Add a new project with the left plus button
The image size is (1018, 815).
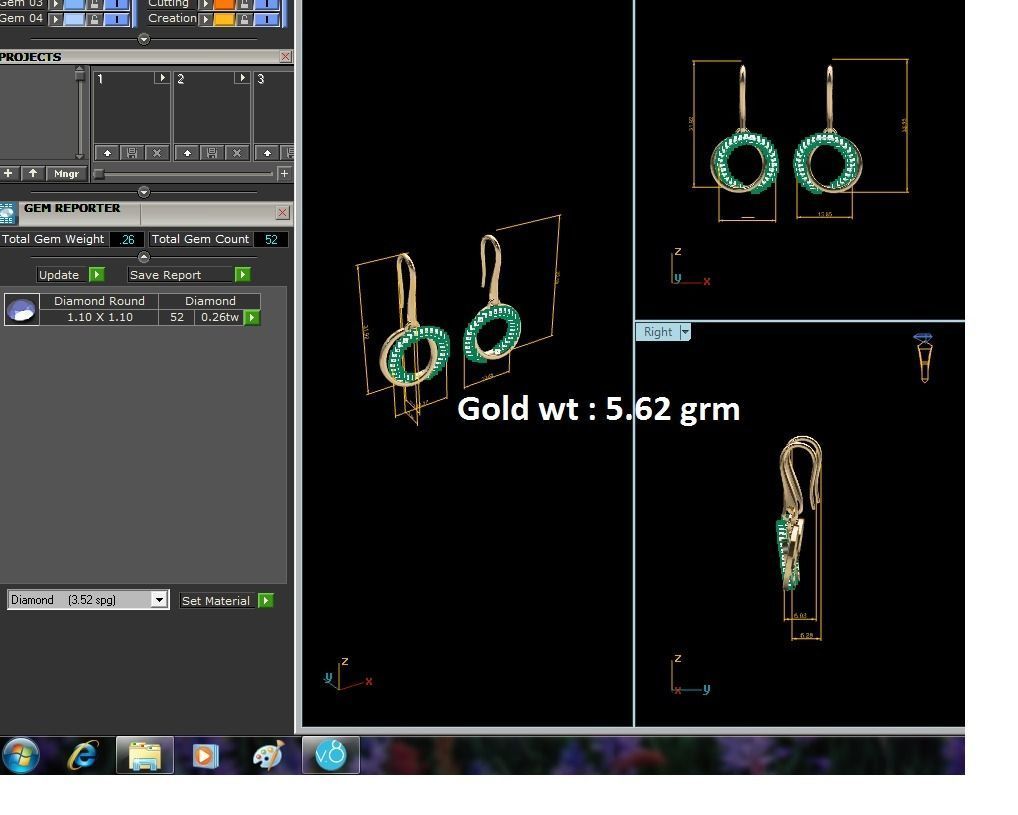point(8,173)
